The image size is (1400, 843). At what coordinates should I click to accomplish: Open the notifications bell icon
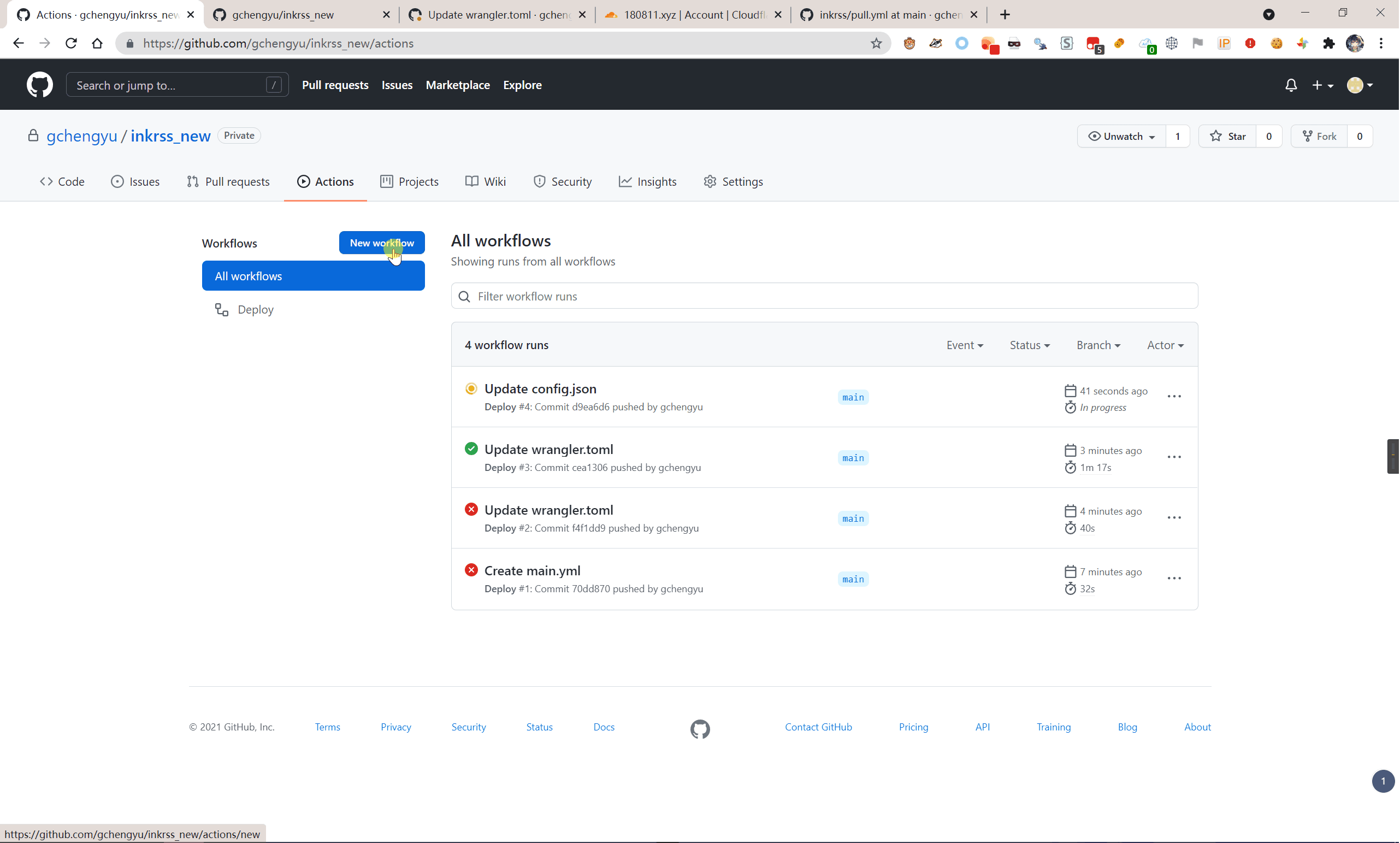click(1291, 85)
